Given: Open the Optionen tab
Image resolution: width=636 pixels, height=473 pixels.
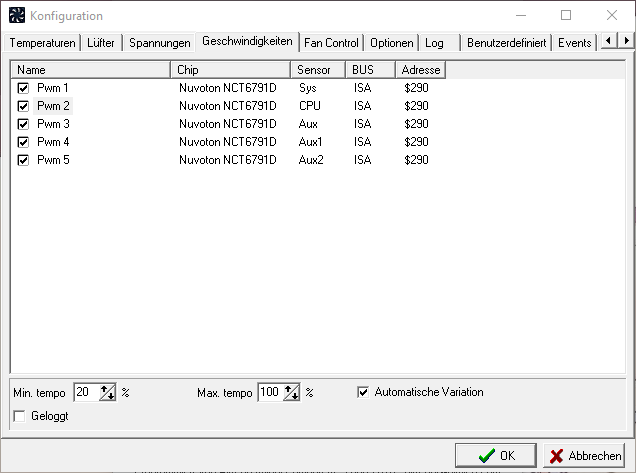Looking at the screenshot, I should pos(391,43).
